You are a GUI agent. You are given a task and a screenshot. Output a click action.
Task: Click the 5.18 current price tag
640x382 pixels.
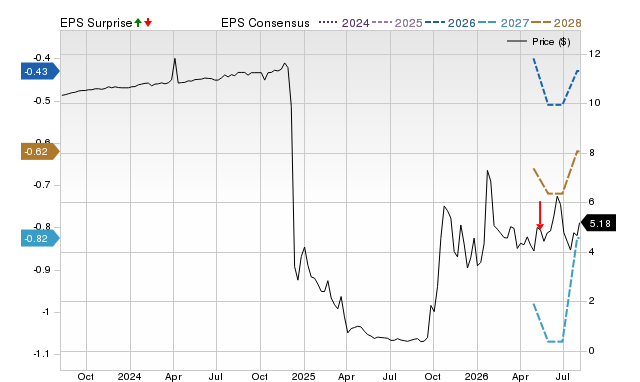[598, 223]
